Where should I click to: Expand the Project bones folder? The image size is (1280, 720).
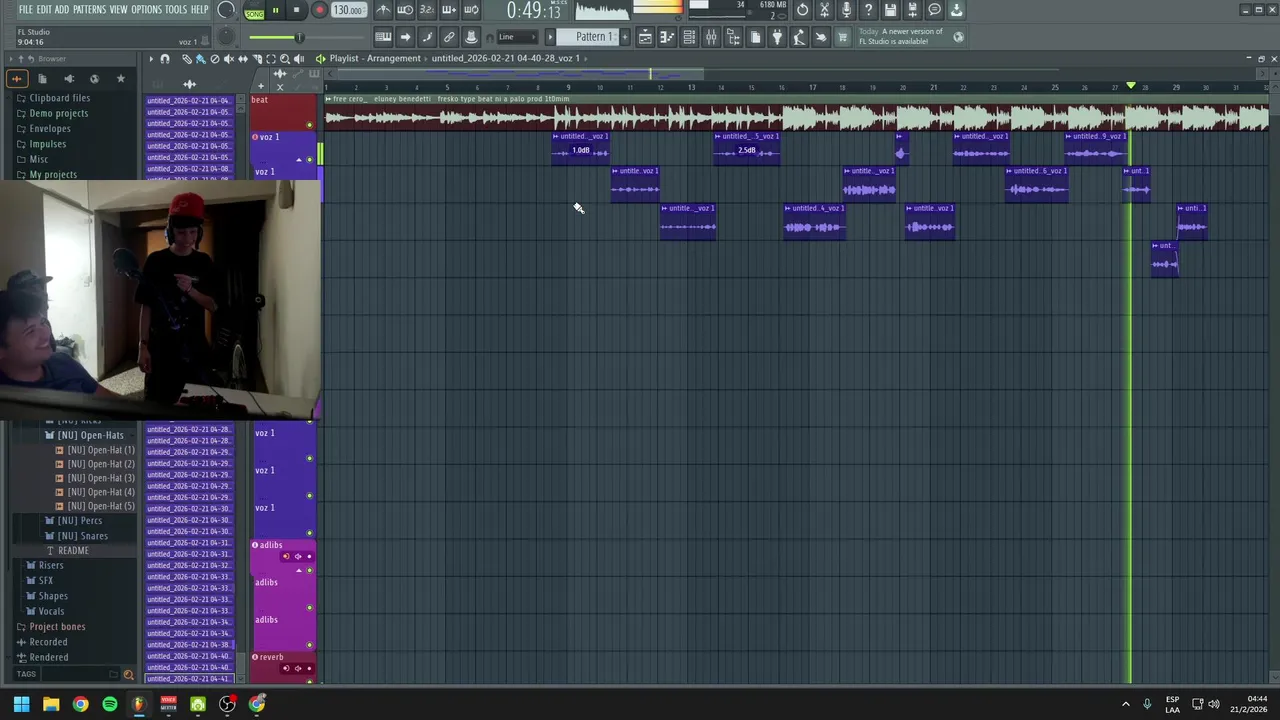pyautogui.click(x=57, y=627)
